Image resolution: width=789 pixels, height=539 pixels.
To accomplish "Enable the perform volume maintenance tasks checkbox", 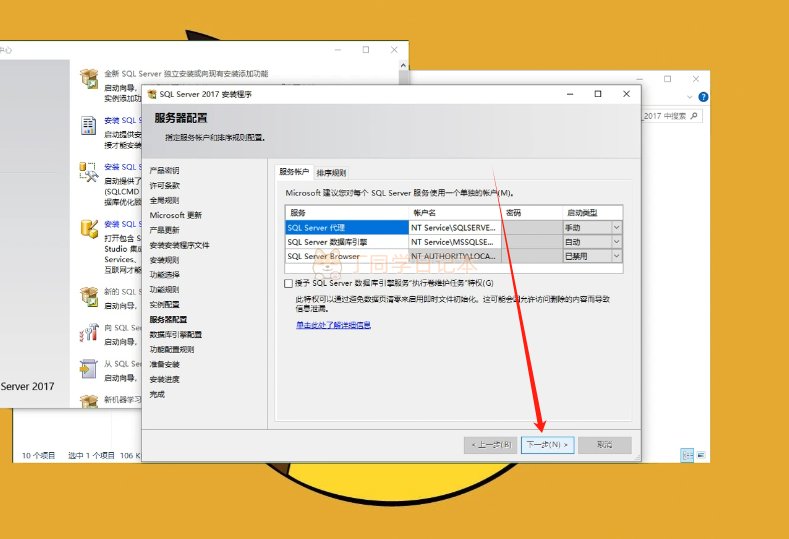I will (289, 284).
